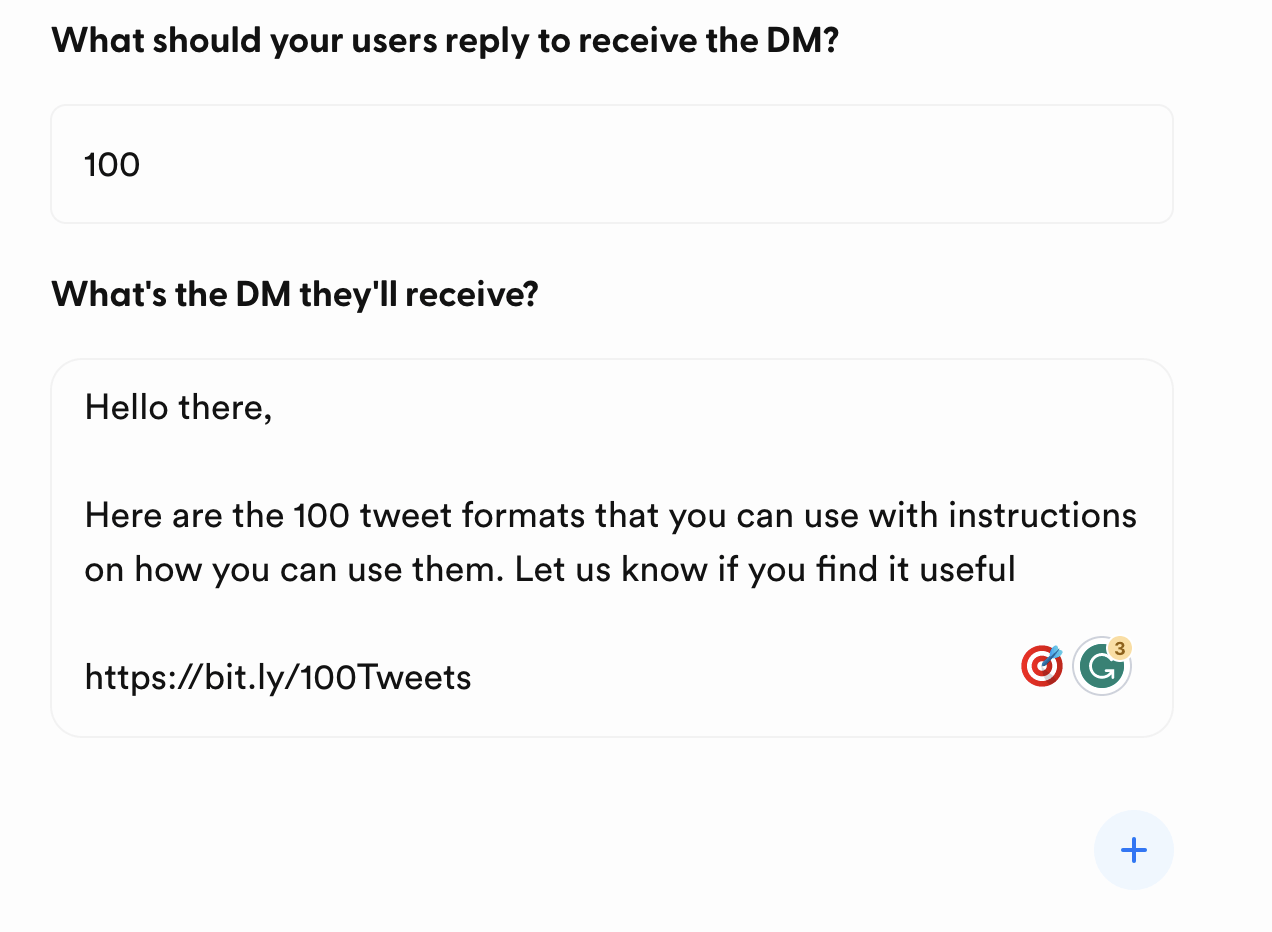1272x932 pixels.
Task: Open Grammarly corrections for the DM text
Action: coord(1101,665)
